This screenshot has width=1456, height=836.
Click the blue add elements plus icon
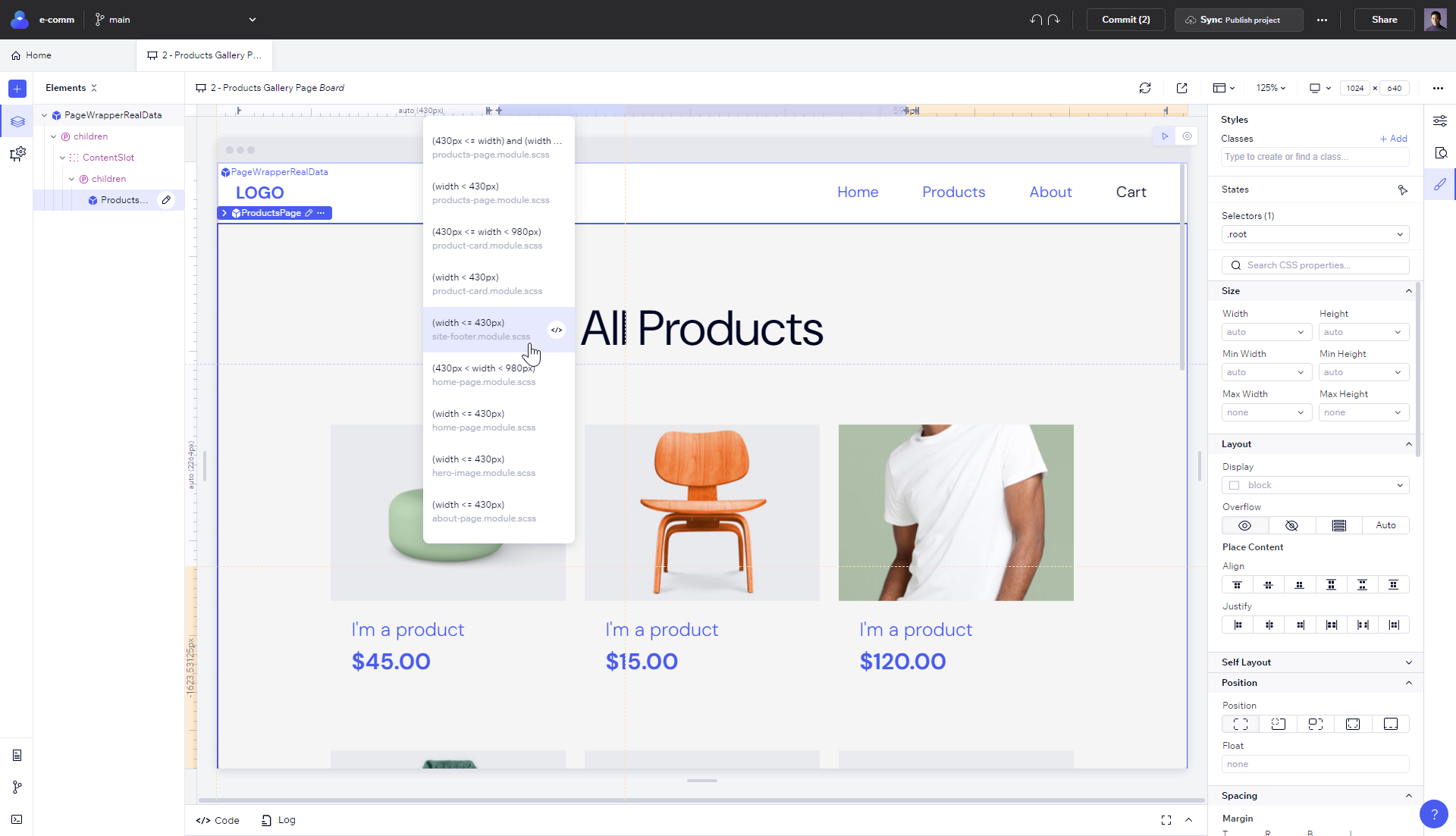pyautogui.click(x=17, y=89)
